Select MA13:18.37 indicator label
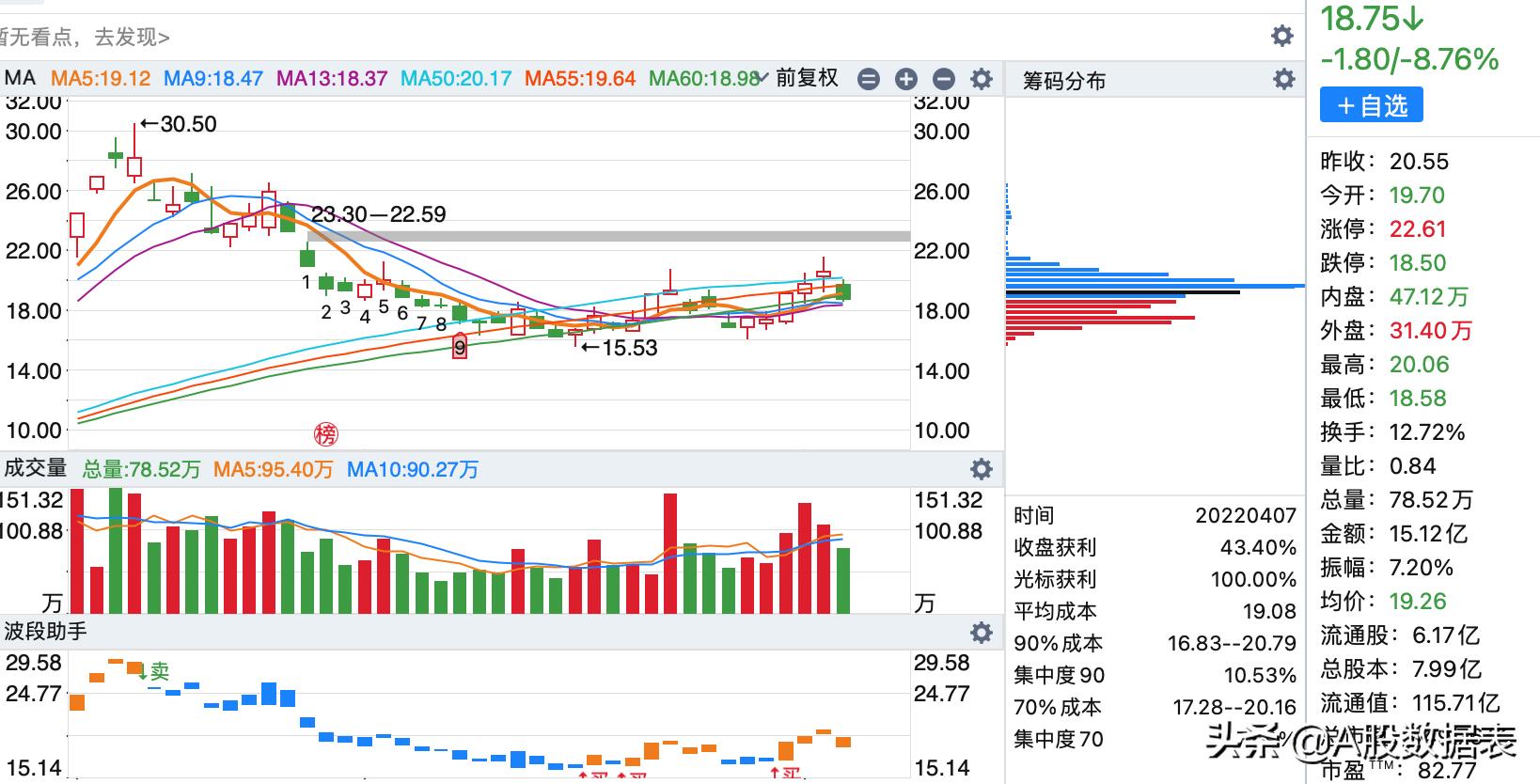 pos(332,78)
